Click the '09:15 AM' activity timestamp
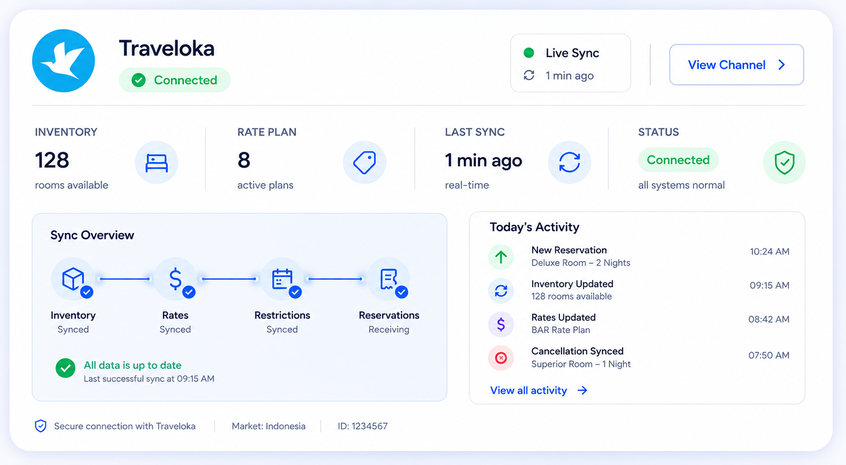 (769, 285)
